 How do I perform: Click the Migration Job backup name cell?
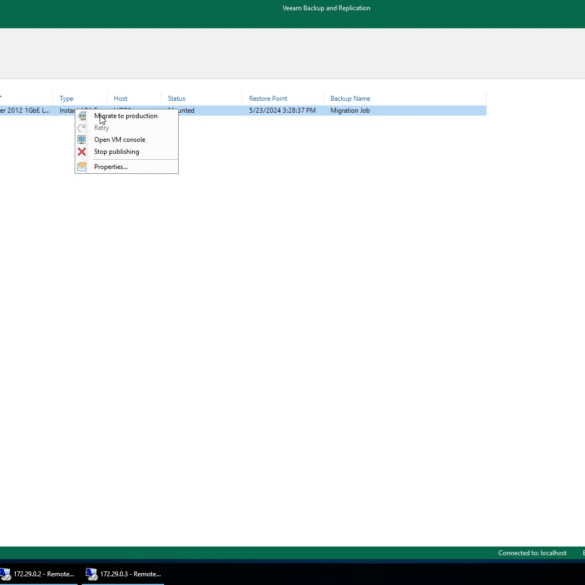(350, 110)
